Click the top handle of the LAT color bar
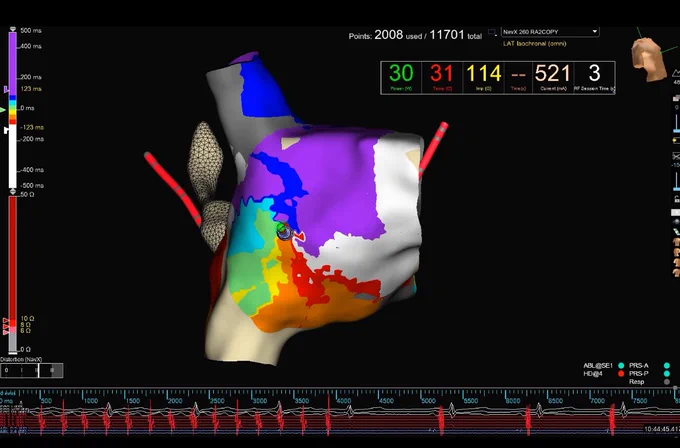 pos(13,29)
